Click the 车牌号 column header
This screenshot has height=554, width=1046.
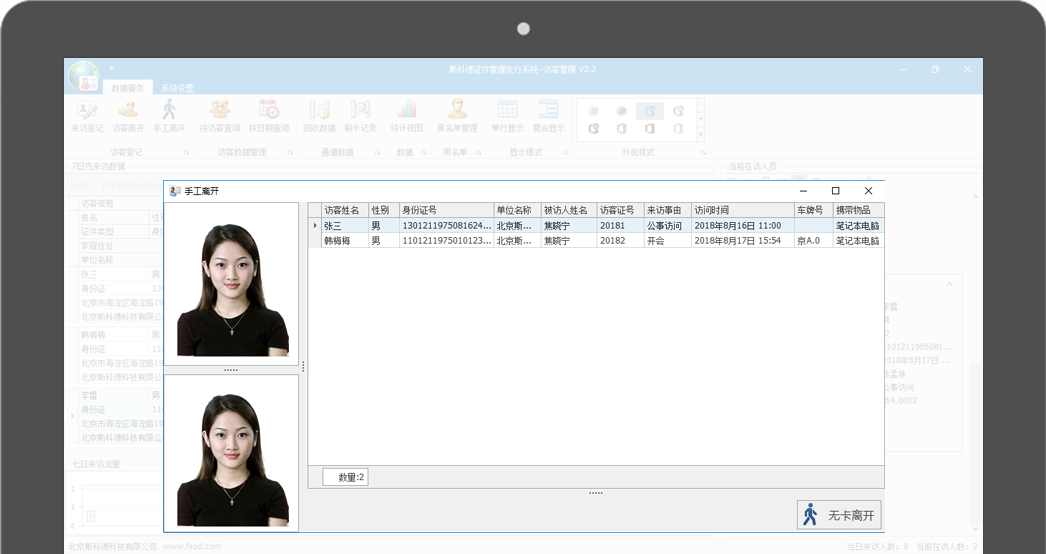pos(813,210)
